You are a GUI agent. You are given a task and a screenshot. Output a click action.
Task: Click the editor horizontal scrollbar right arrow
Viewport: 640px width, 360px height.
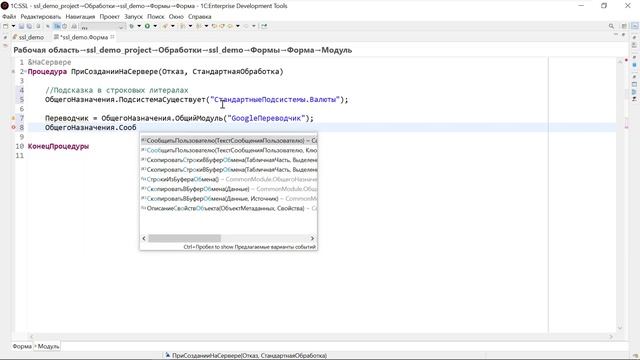point(611,337)
